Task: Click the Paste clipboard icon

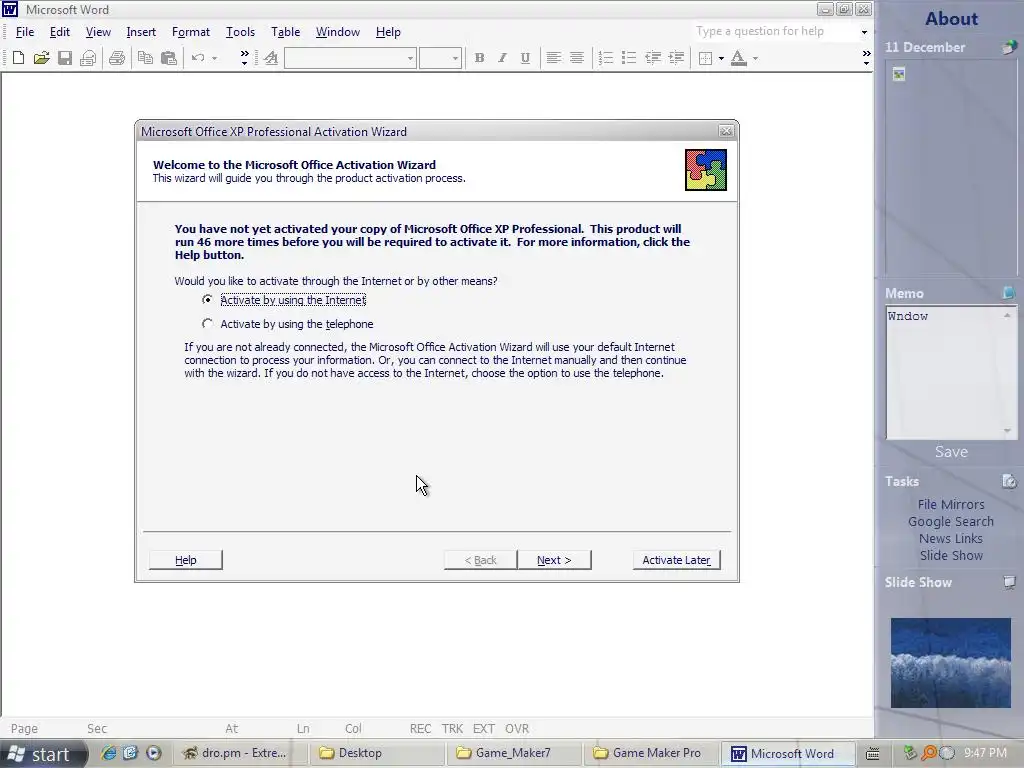Action: tap(168, 58)
